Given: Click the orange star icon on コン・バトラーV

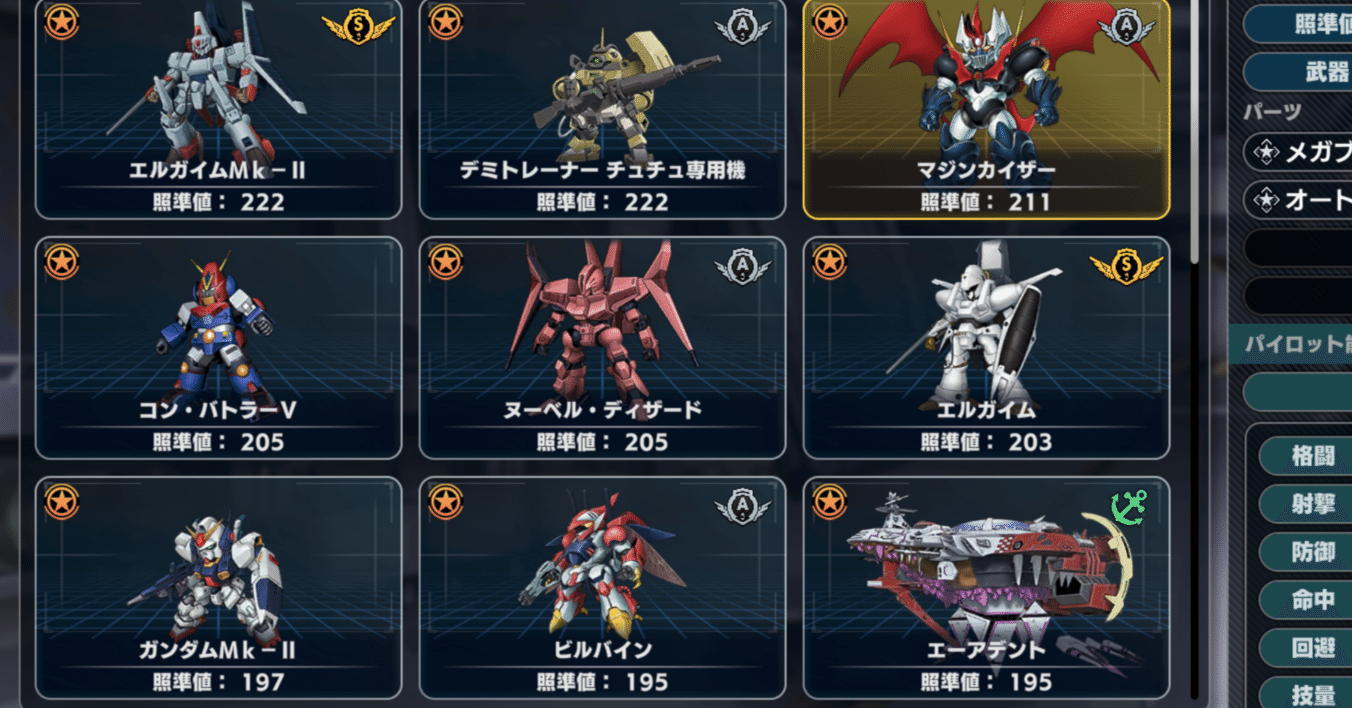Looking at the screenshot, I should (62, 262).
